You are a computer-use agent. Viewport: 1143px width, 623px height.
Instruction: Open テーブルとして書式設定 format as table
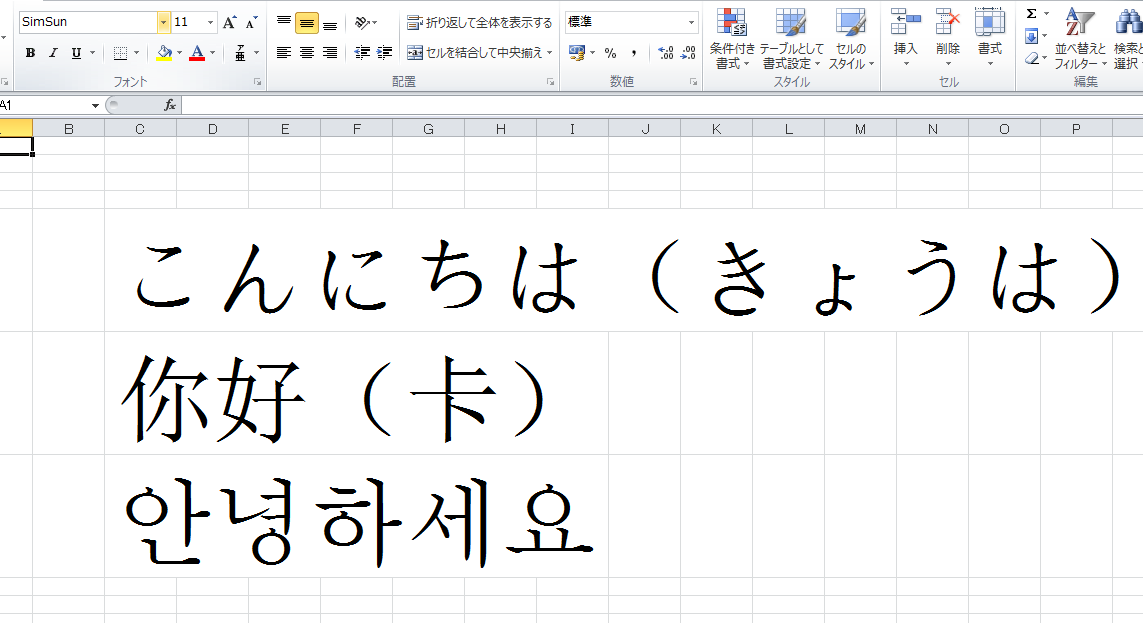coord(791,39)
